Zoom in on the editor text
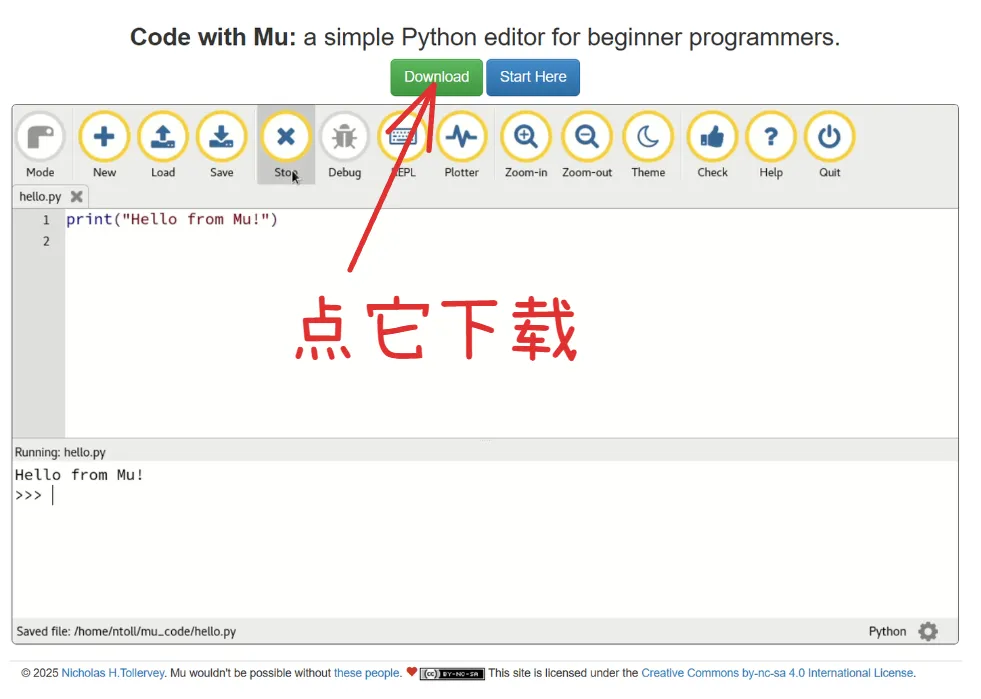The width and height of the screenshot is (981, 699). (x=526, y=137)
